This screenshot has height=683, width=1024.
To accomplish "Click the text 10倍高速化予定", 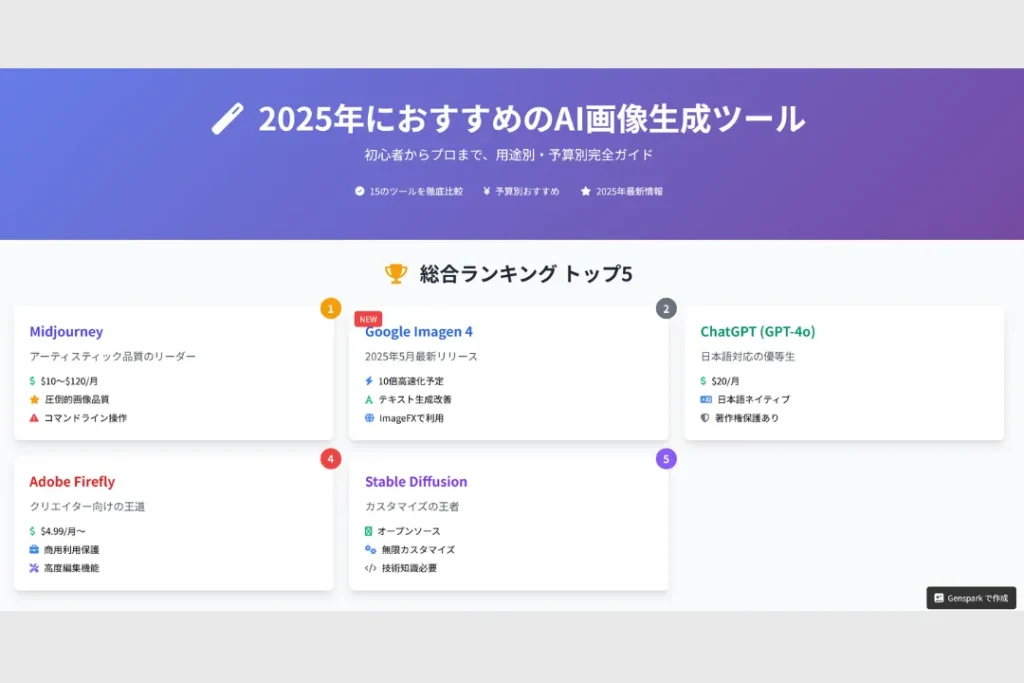I will (x=411, y=381).
